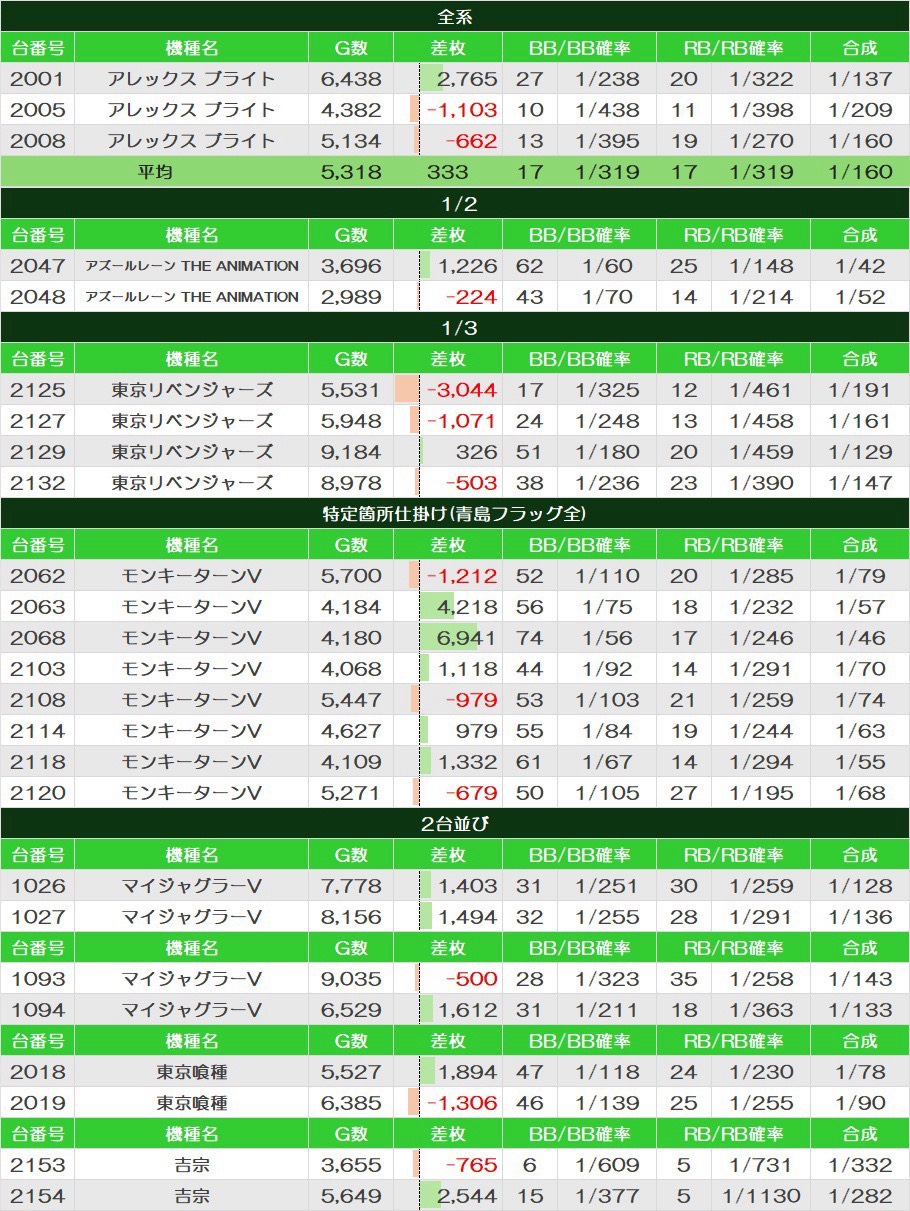Click machine number 2120 cell
910x1211 pixels.
coord(37,792)
